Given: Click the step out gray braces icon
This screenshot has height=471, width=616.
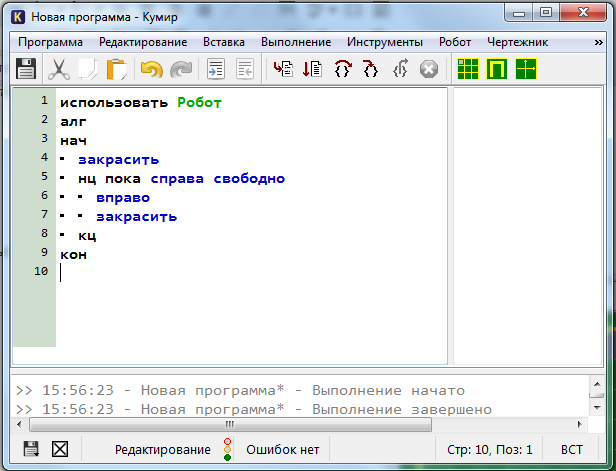Looking at the screenshot, I should point(400,69).
